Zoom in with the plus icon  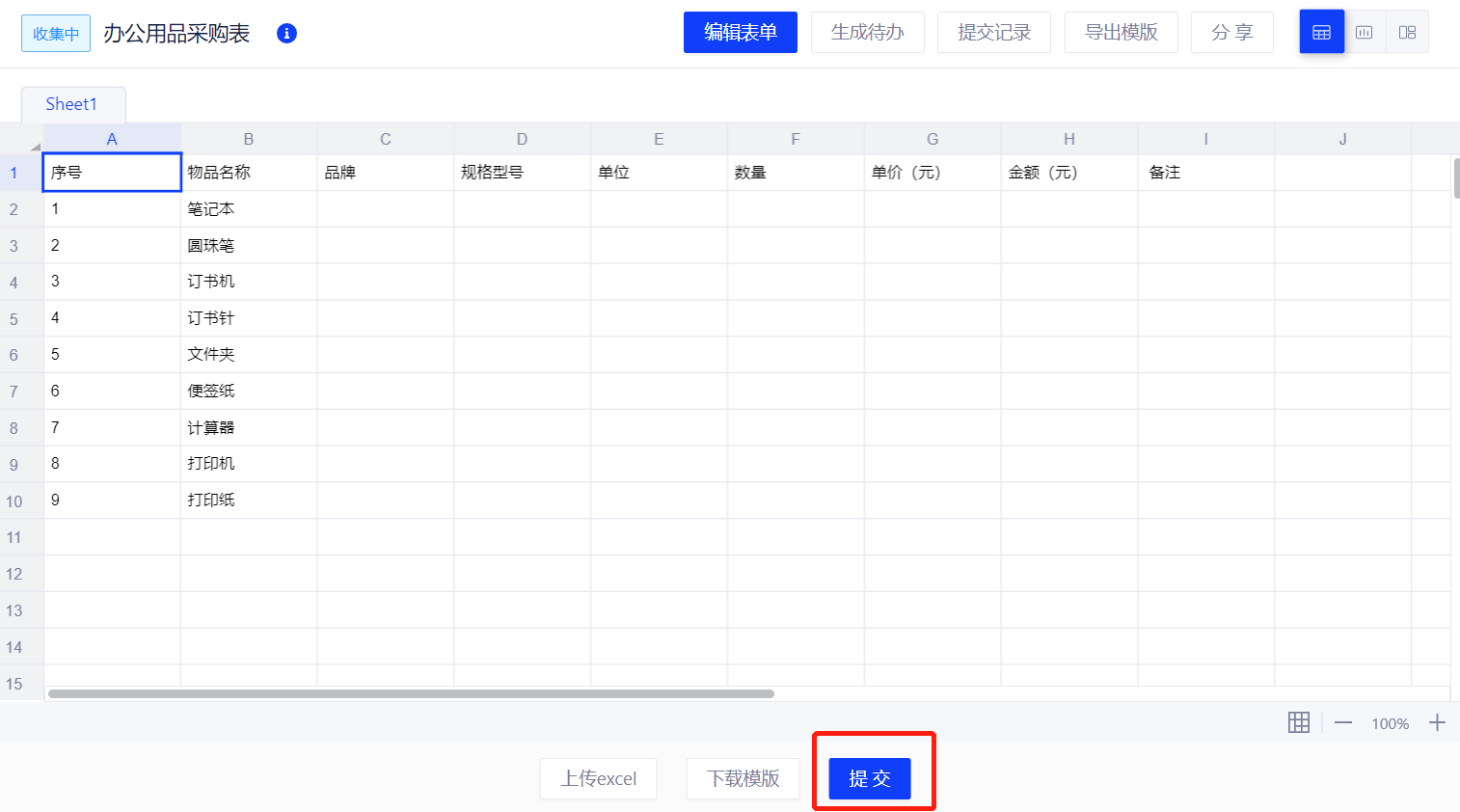pyautogui.click(x=1437, y=722)
